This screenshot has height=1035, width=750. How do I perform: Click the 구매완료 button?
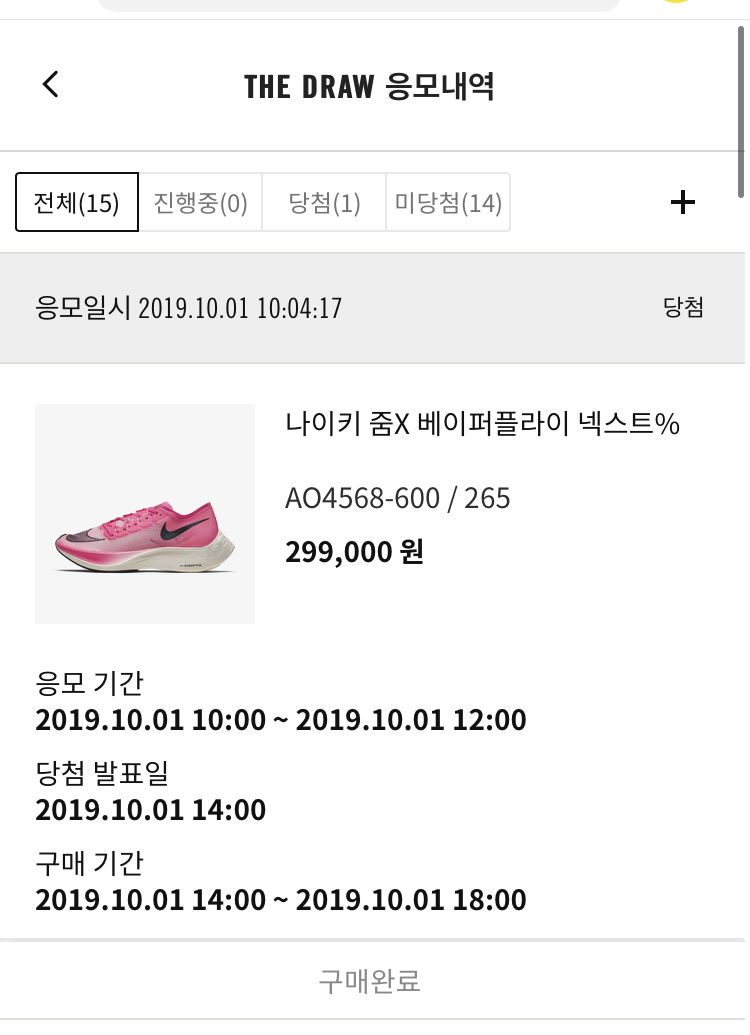coord(370,981)
